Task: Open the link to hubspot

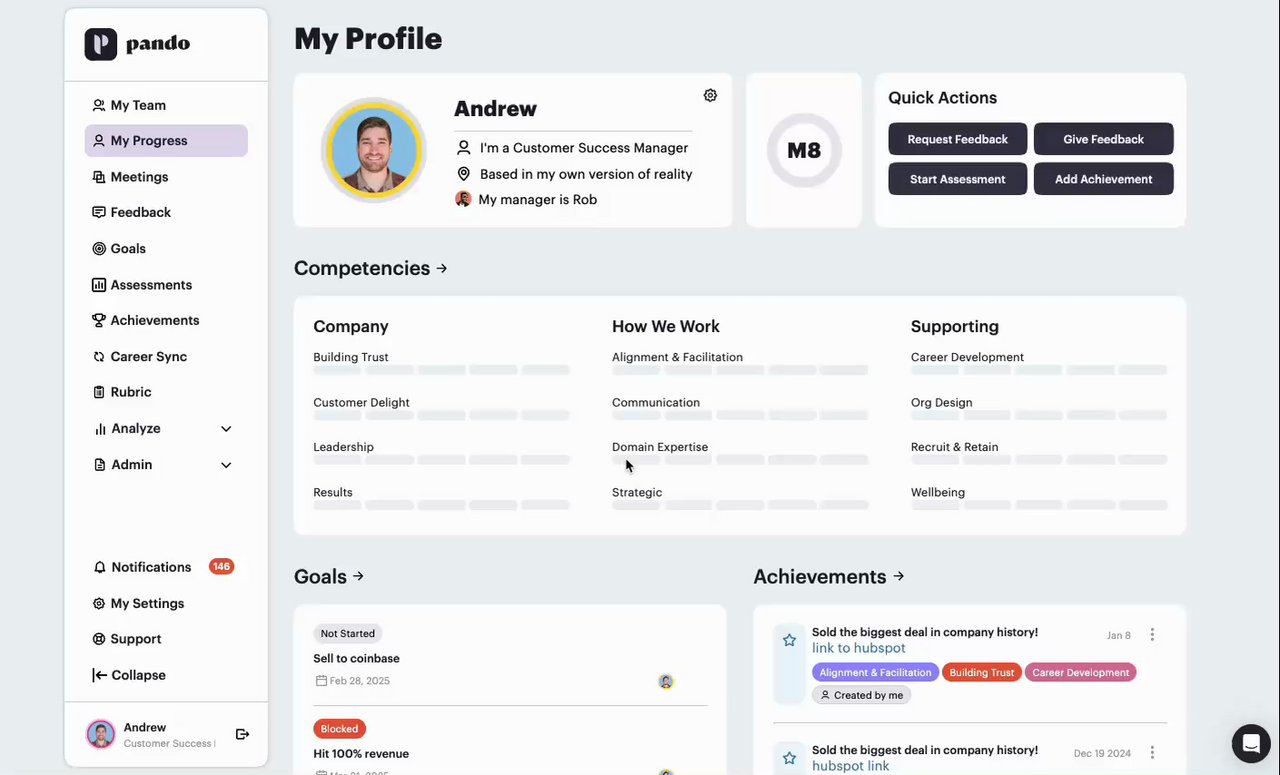Action: tap(858, 648)
